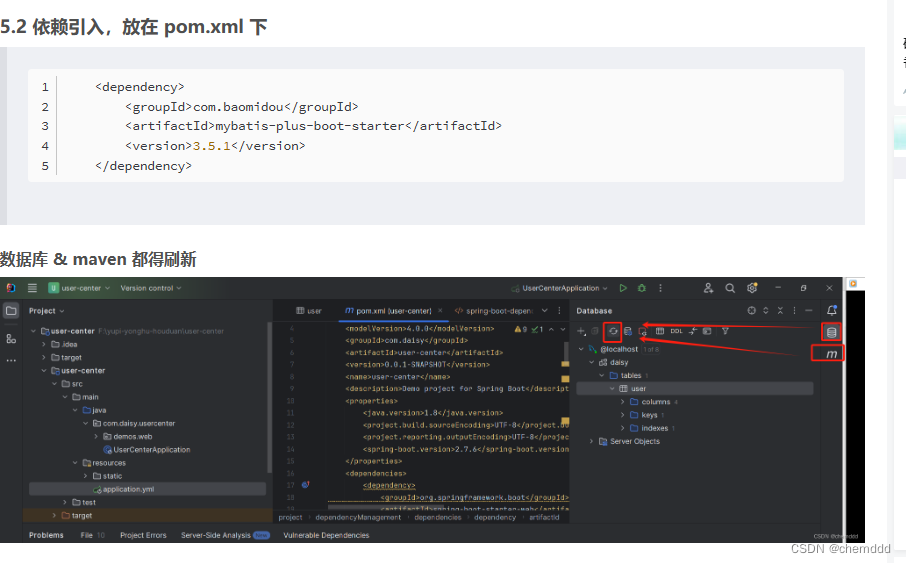Click the artifactId breadcrumb

pos(544,517)
